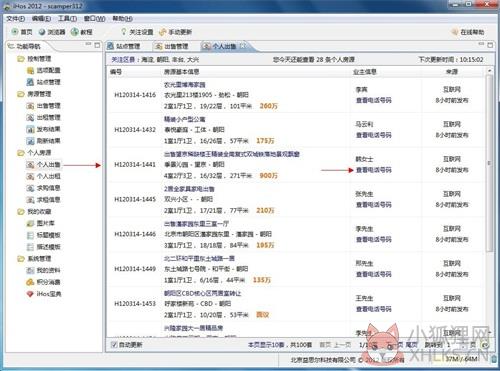The width and height of the screenshot is (500, 371).
Task: Click the 房源基本信息 column header
Action: click(x=182, y=72)
